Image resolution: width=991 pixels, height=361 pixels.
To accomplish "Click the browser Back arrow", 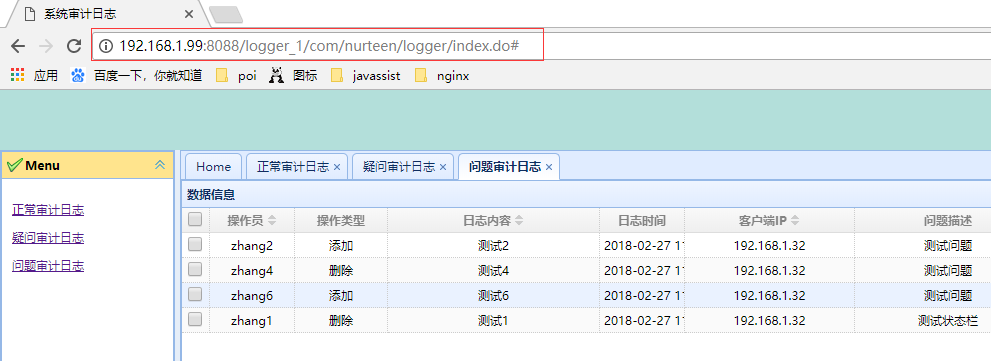I will pos(18,46).
